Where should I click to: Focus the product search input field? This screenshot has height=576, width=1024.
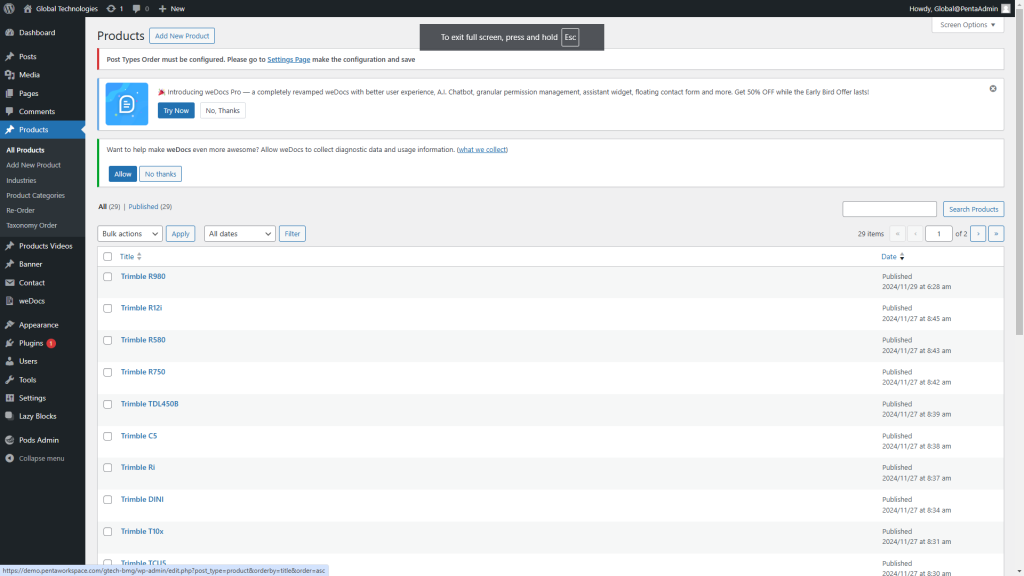(x=889, y=209)
